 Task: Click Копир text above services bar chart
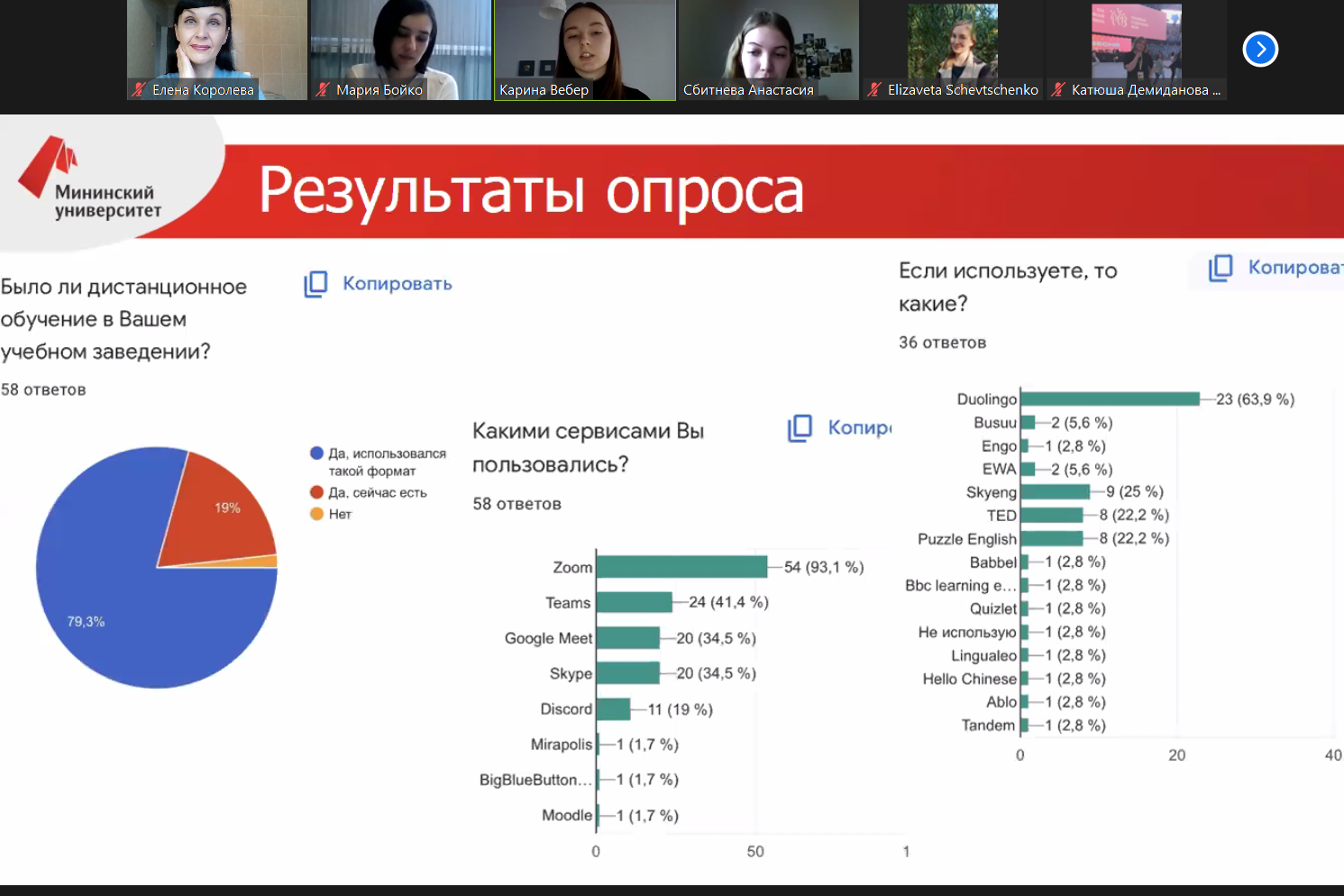(x=859, y=428)
